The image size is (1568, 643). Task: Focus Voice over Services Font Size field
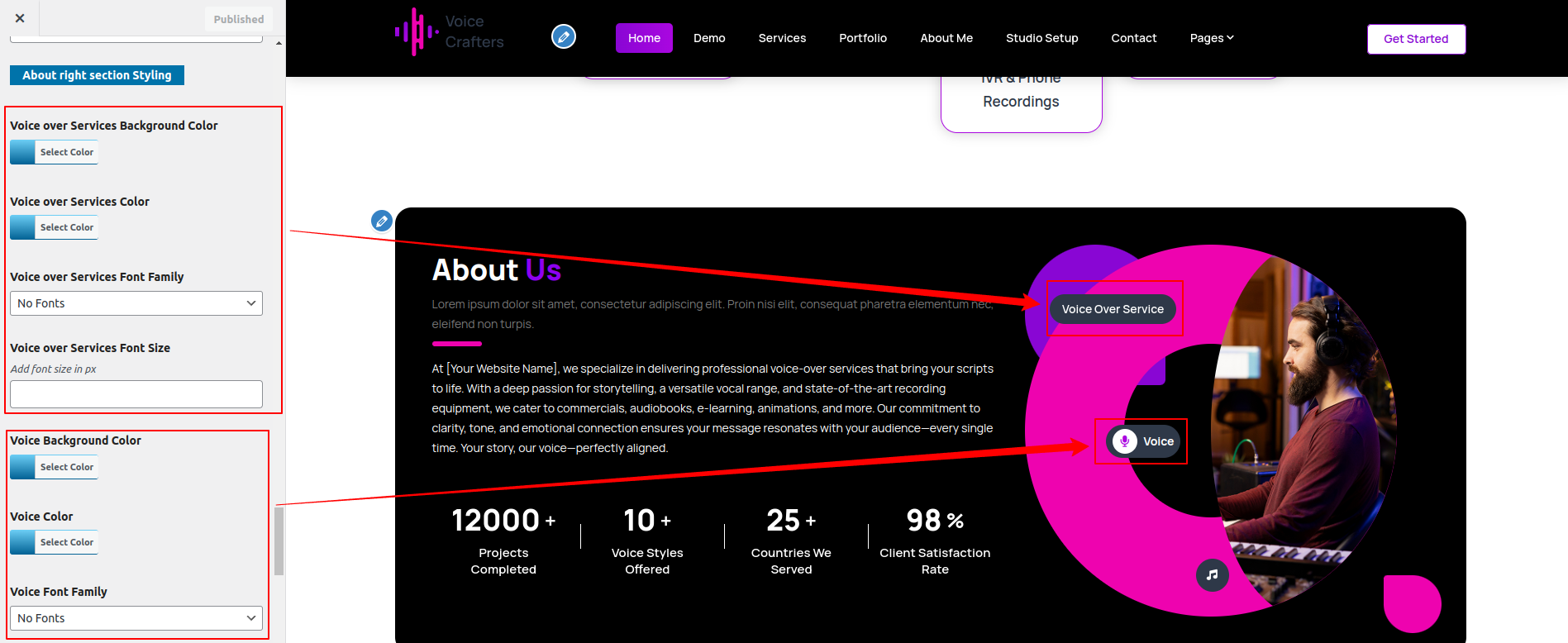pos(136,394)
